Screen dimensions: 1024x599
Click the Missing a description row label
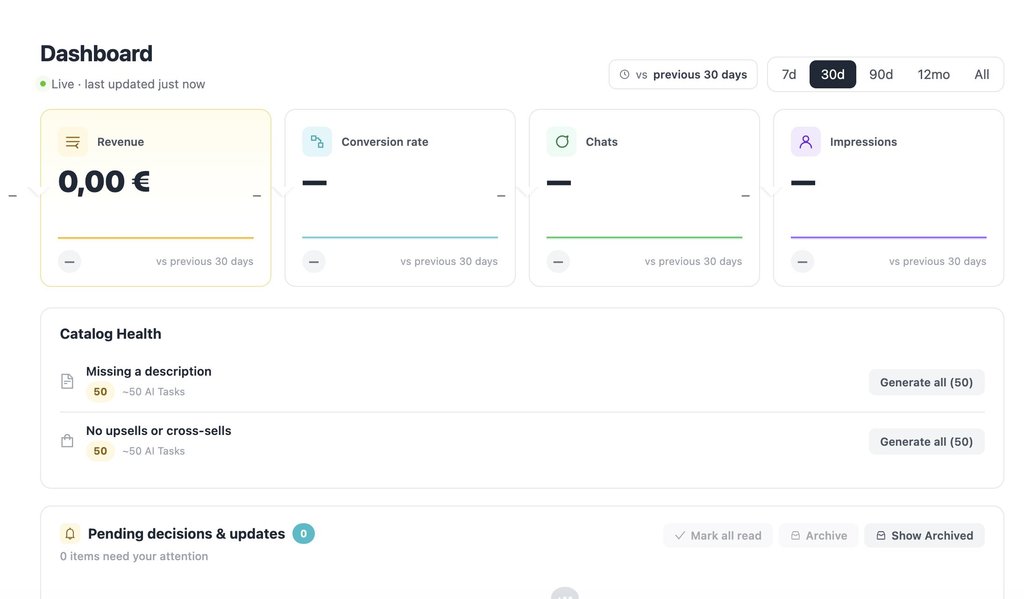tap(149, 371)
